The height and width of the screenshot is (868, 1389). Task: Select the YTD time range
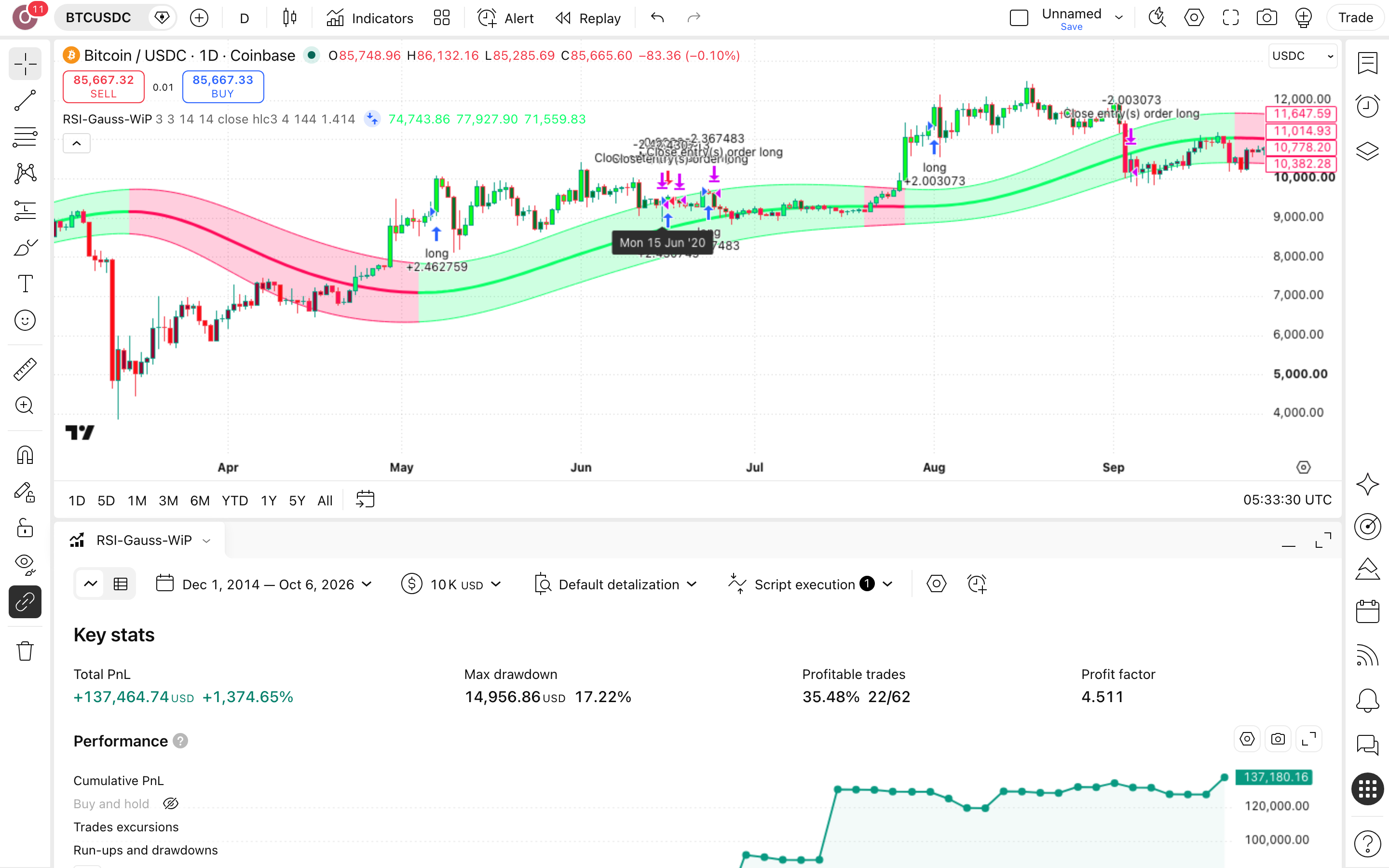tap(235, 501)
